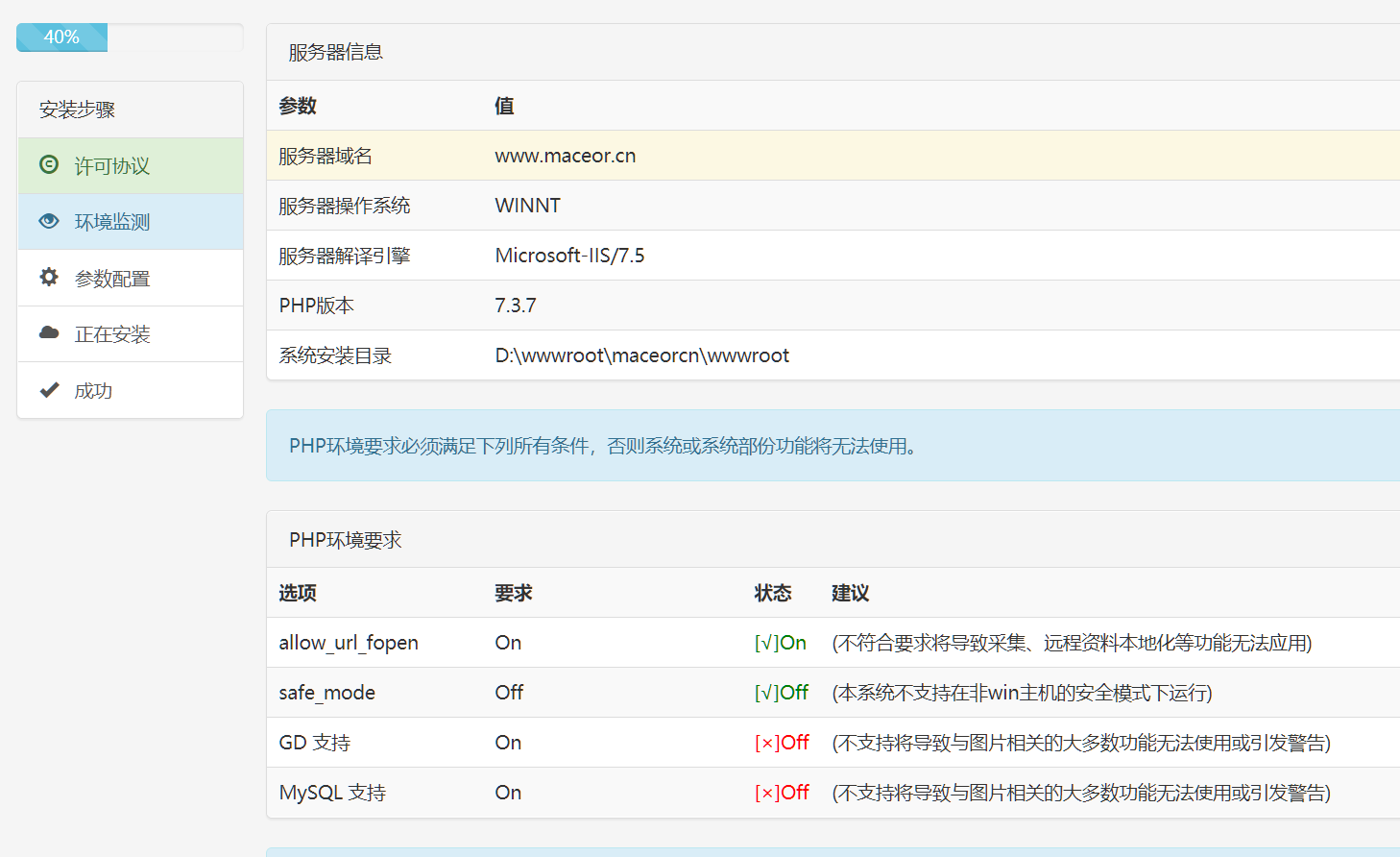Click the [×]Off status for GD 支持
This screenshot has height=857, width=1400.
click(x=782, y=743)
